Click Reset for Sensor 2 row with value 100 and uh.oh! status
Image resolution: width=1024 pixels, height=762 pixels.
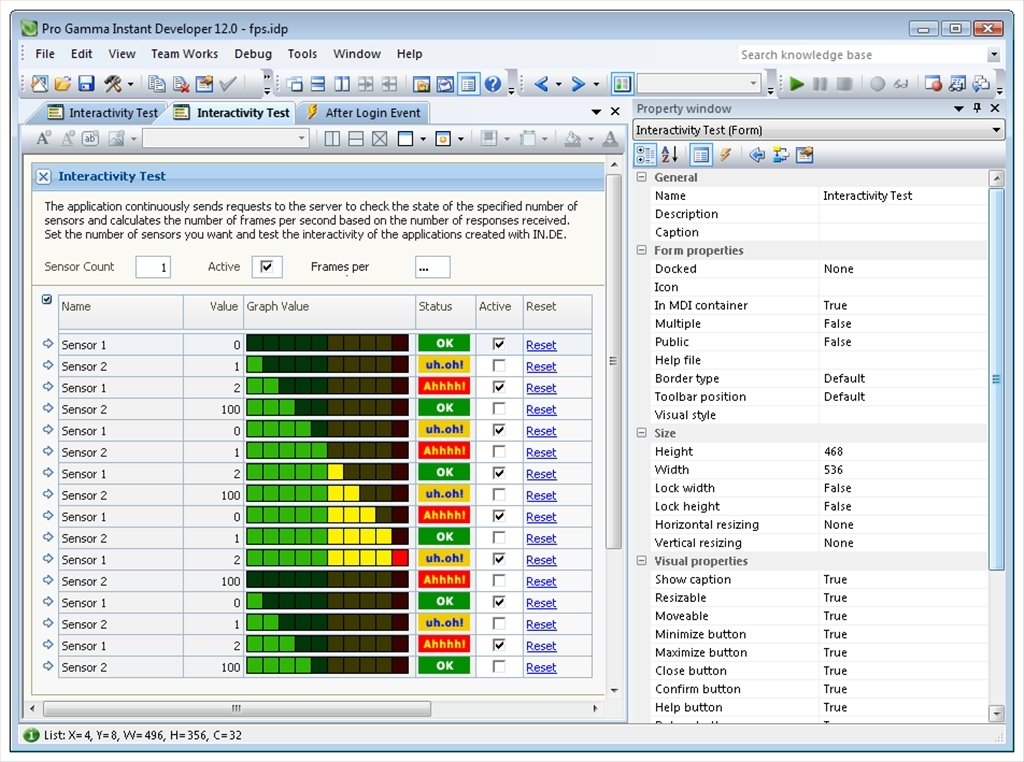tap(541, 496)
